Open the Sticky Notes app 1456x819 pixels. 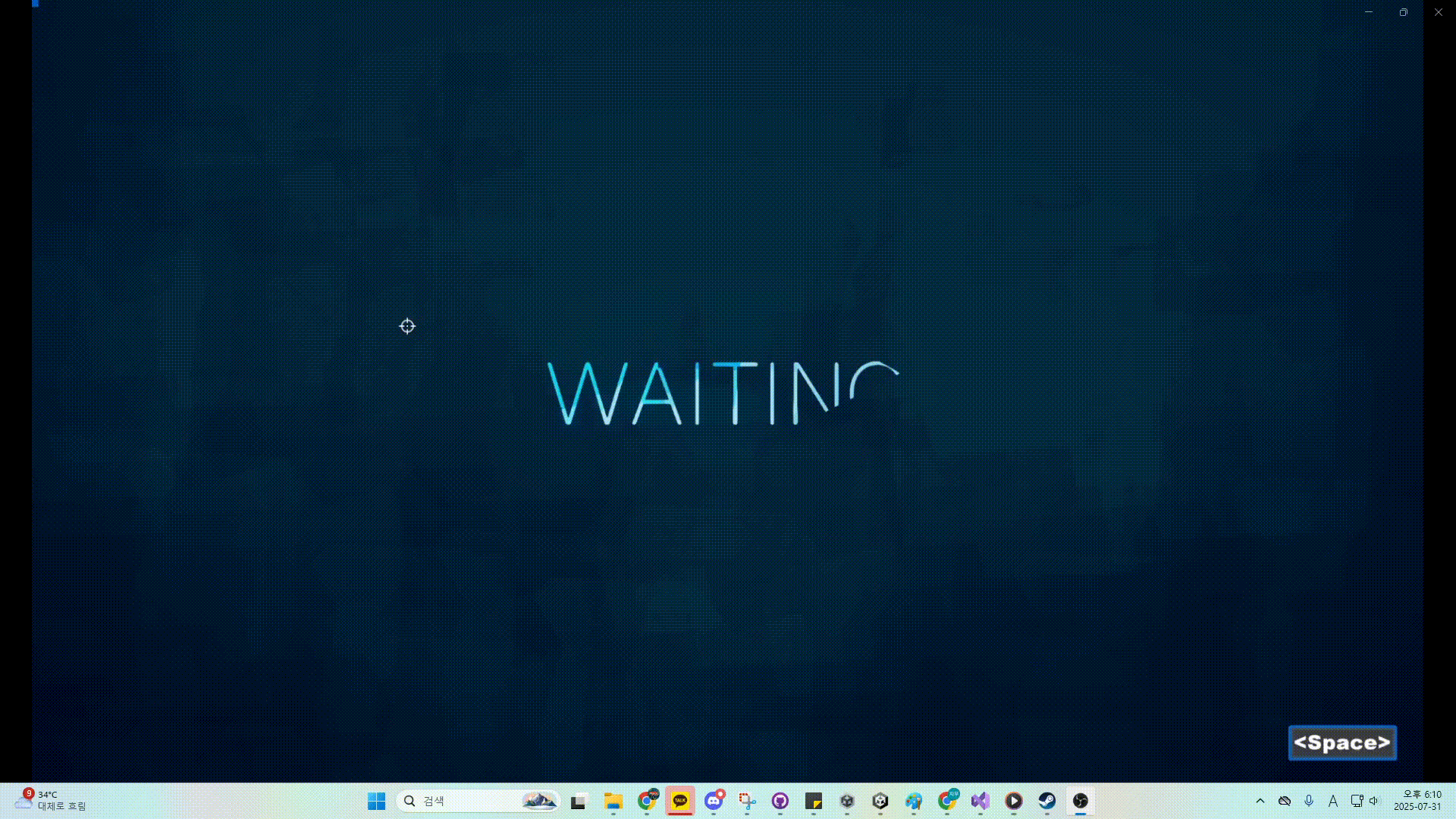click(x=814, y=801)
